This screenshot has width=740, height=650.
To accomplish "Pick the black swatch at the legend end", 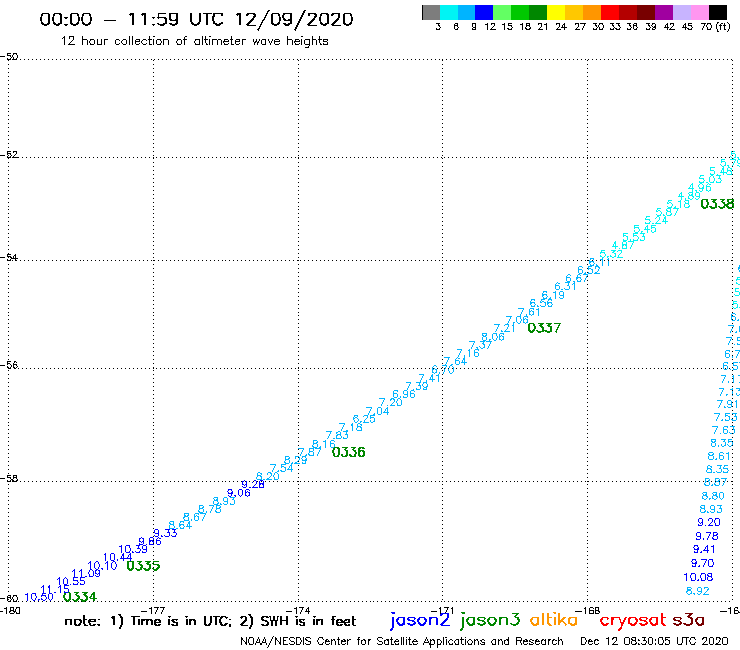I will [718, 12].
